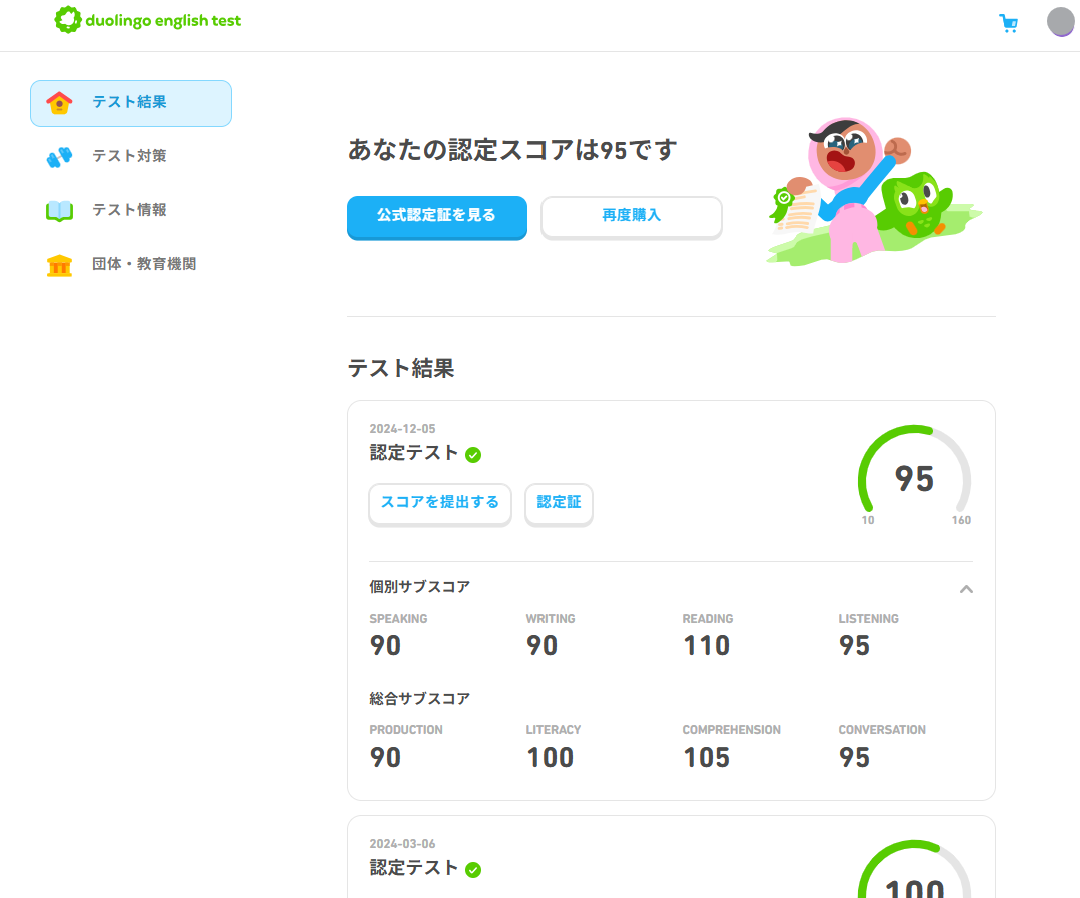Click the house icon beside テスト結果
Viewport: 1080px width, 898px height.
(x=59, y=103)
